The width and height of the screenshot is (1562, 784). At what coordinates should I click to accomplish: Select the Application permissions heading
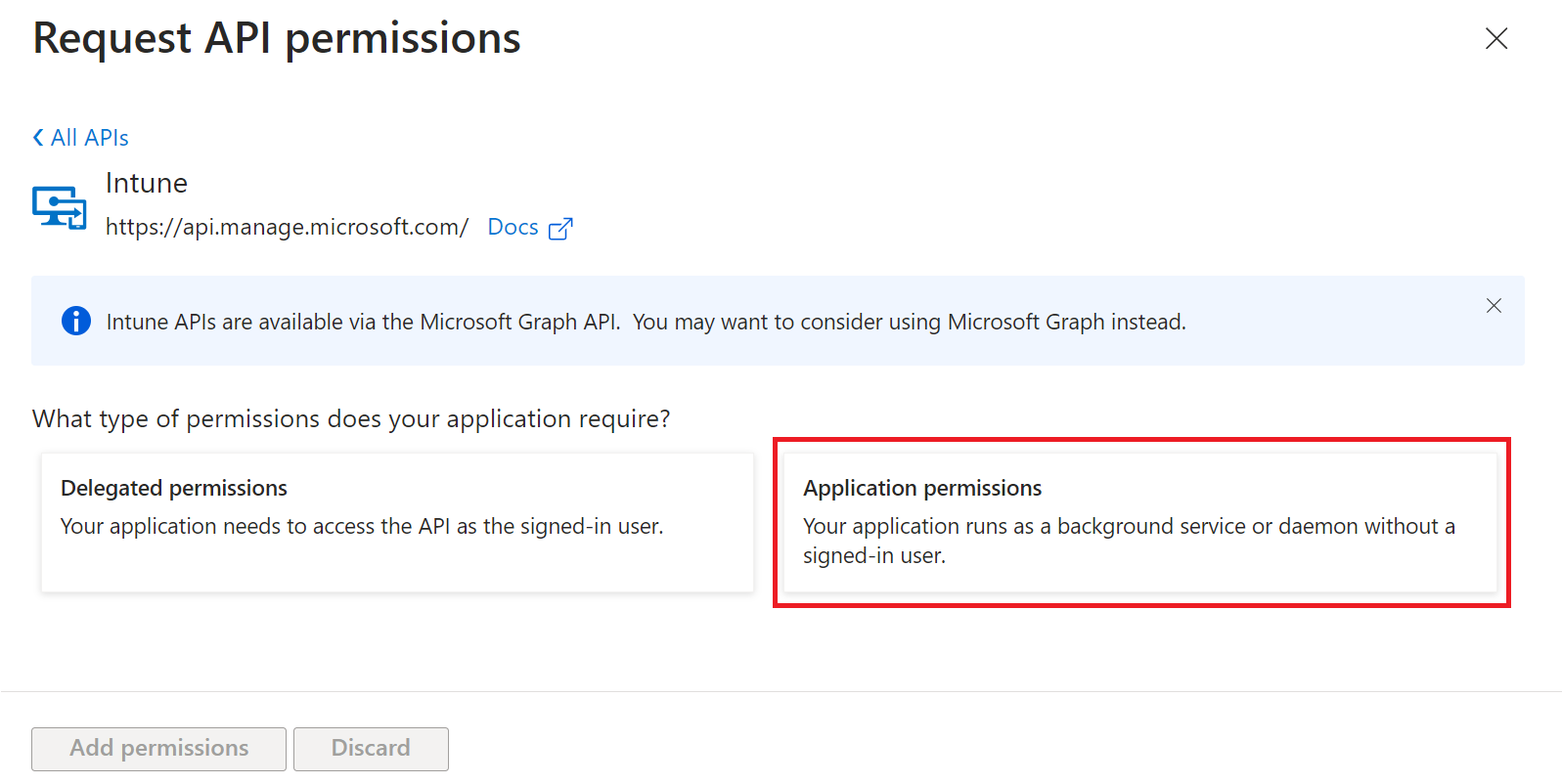[x=922, y=488]
